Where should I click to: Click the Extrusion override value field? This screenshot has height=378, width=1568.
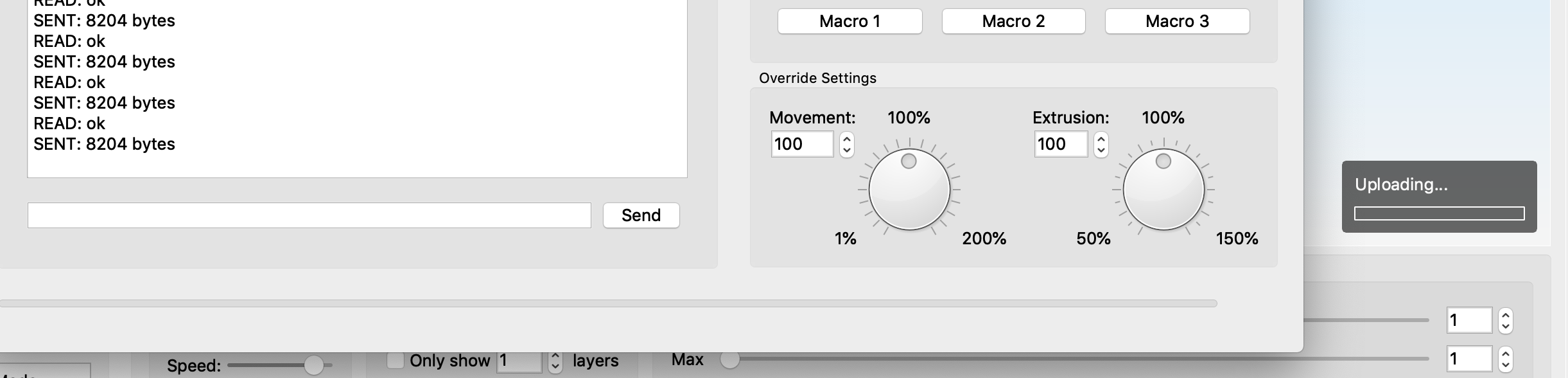point(1061,144)
